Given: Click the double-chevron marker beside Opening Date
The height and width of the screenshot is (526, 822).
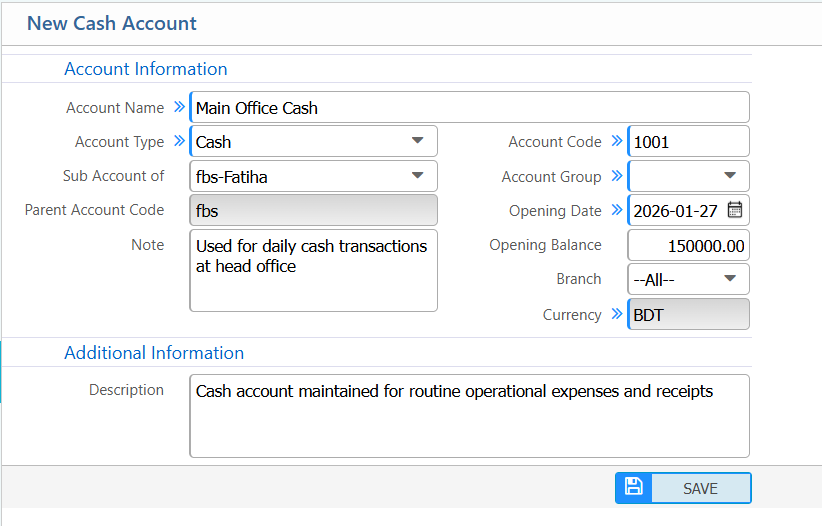Looking at the screenshot, I should [617, 210].
